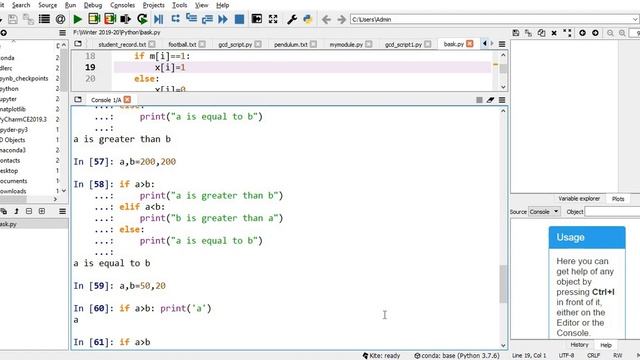This screenshot has height=360, width=640.
Task: Run the file with the green play icon
Action: coord(77,19)
